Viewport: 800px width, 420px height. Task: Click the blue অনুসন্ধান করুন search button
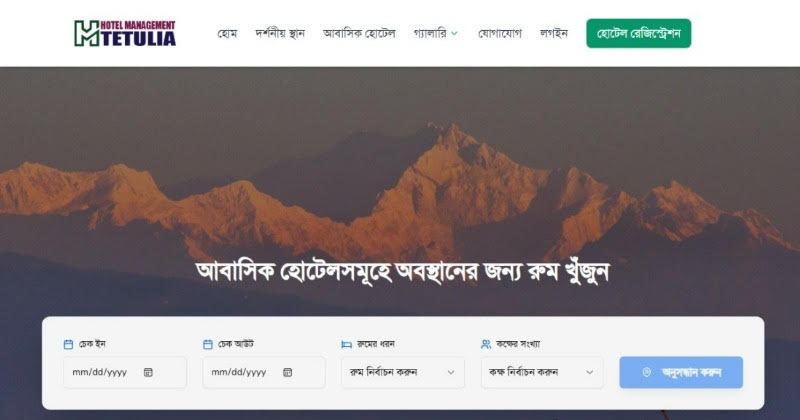[681, 372]
